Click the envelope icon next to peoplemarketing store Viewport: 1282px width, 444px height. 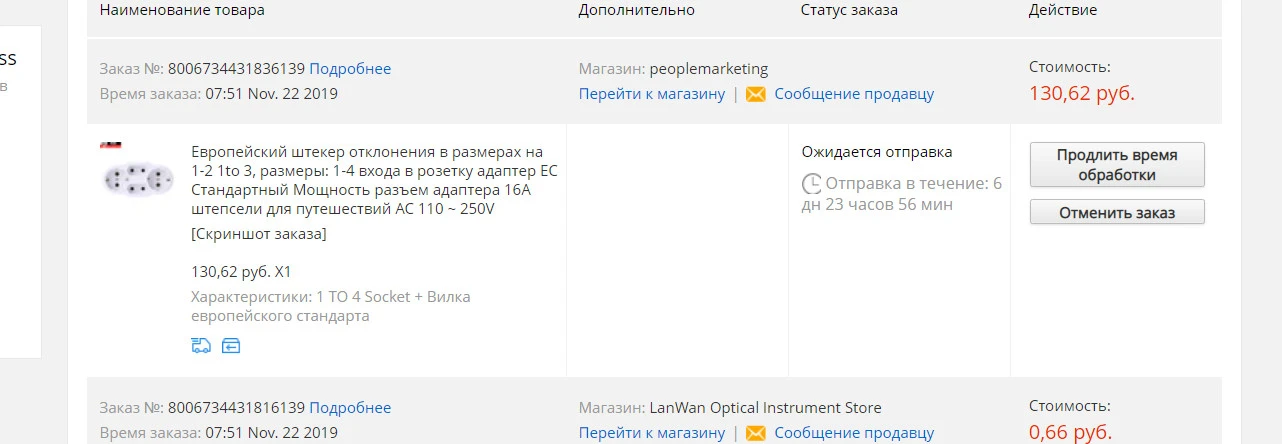pos(756,94)
